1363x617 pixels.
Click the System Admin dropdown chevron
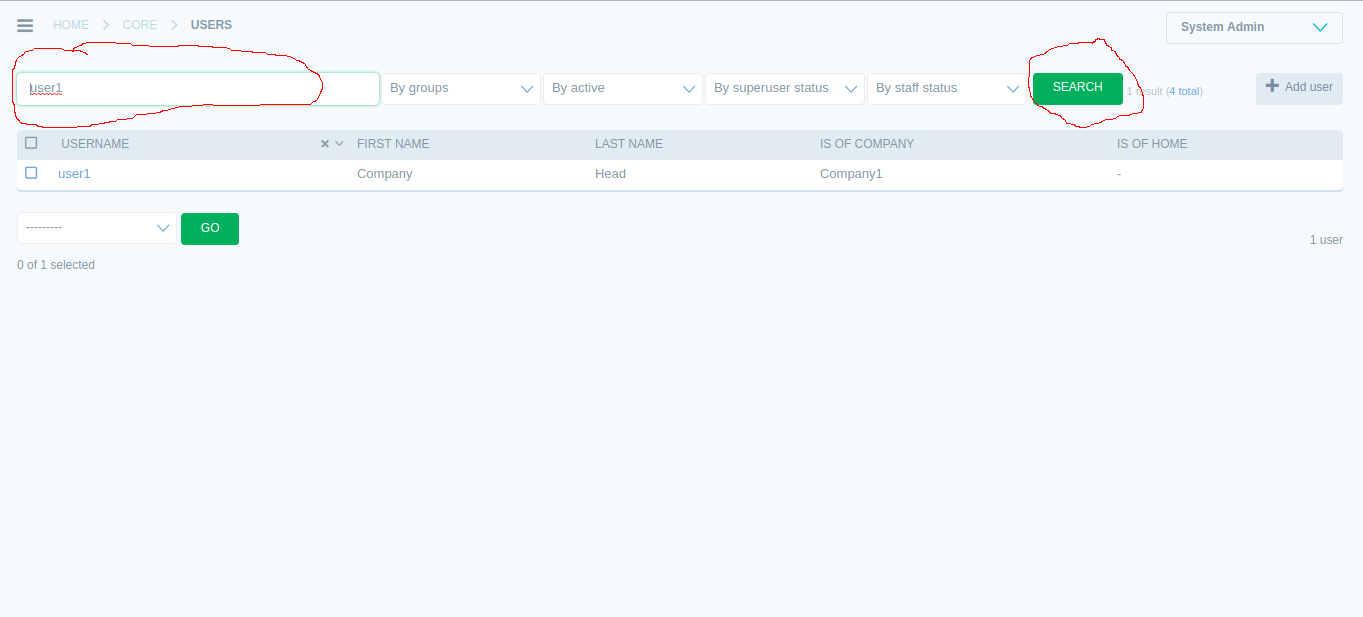tap(1321, 28)
